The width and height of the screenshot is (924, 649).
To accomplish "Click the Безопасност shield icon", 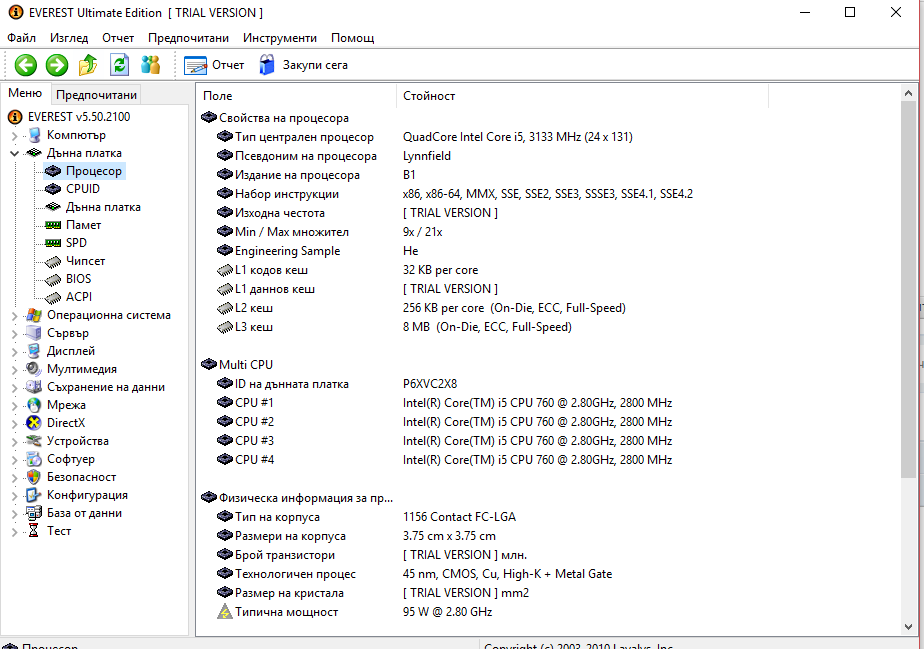I will click(x=34, y=477).
